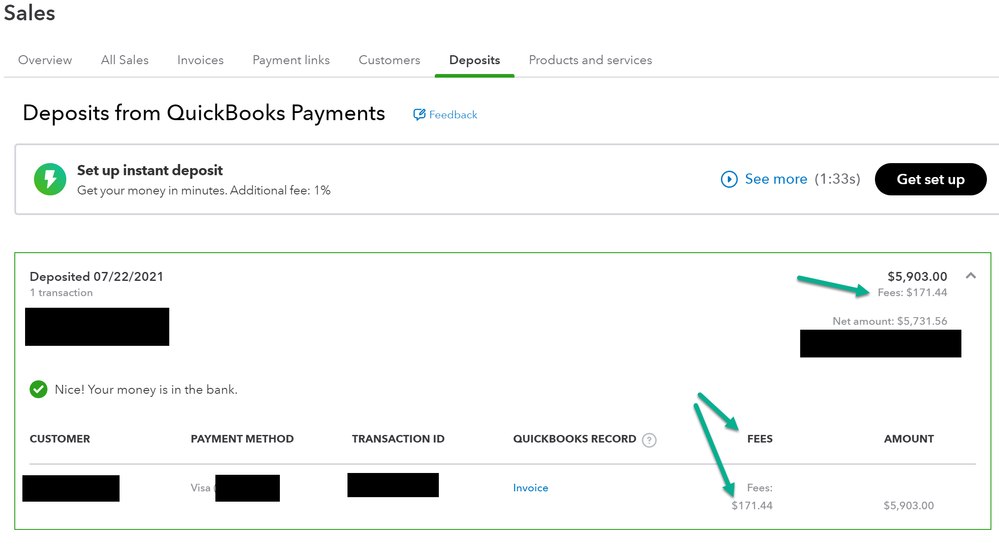Image resolution: width=999 pixels, height=547 pixels.
Task: Click the green checkmark success icon
Action: pos(39,389)
